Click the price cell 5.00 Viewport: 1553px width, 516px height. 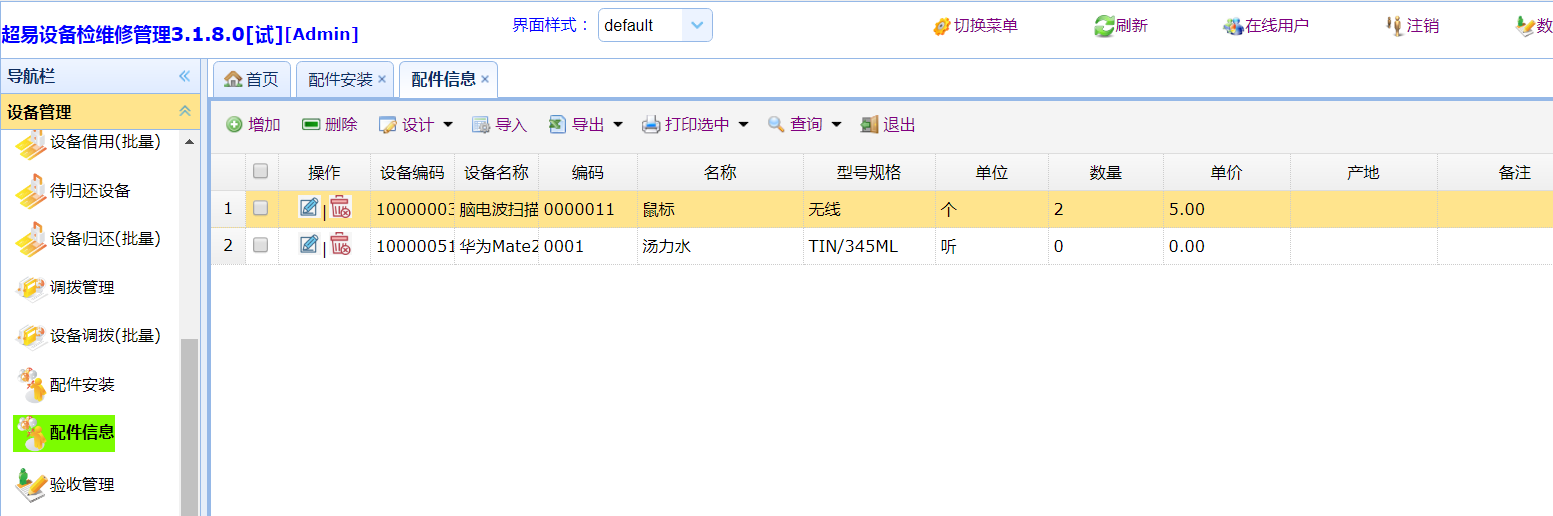[1226, 209]
